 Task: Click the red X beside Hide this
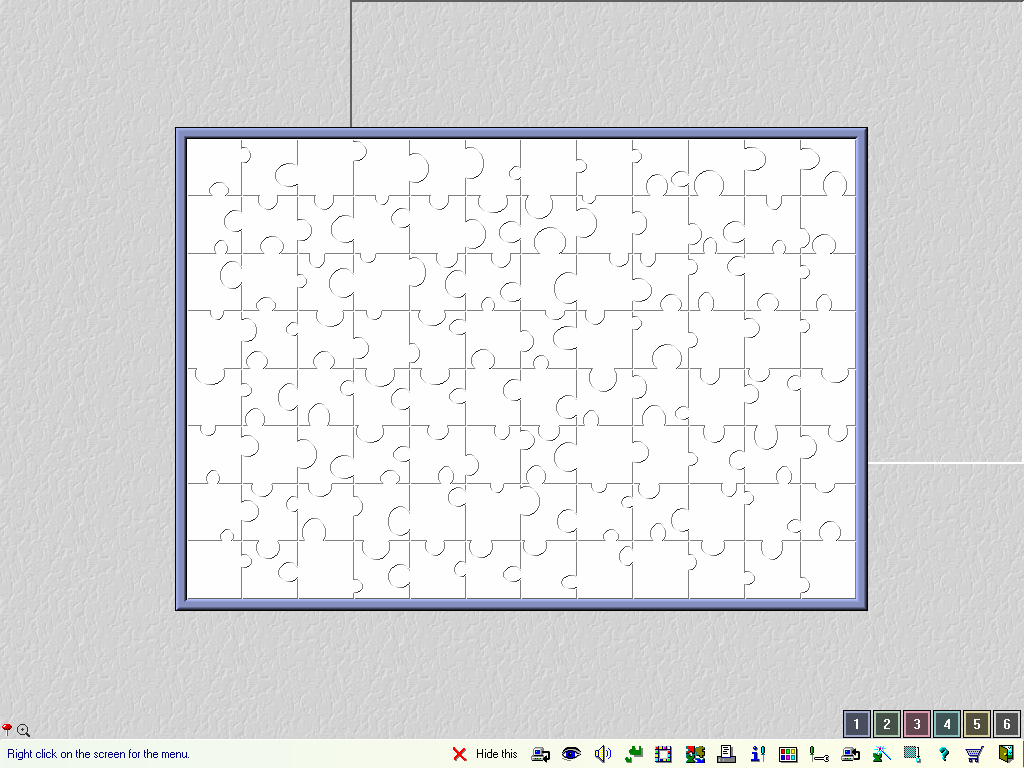pyautogui.click(x=460, y=754)
